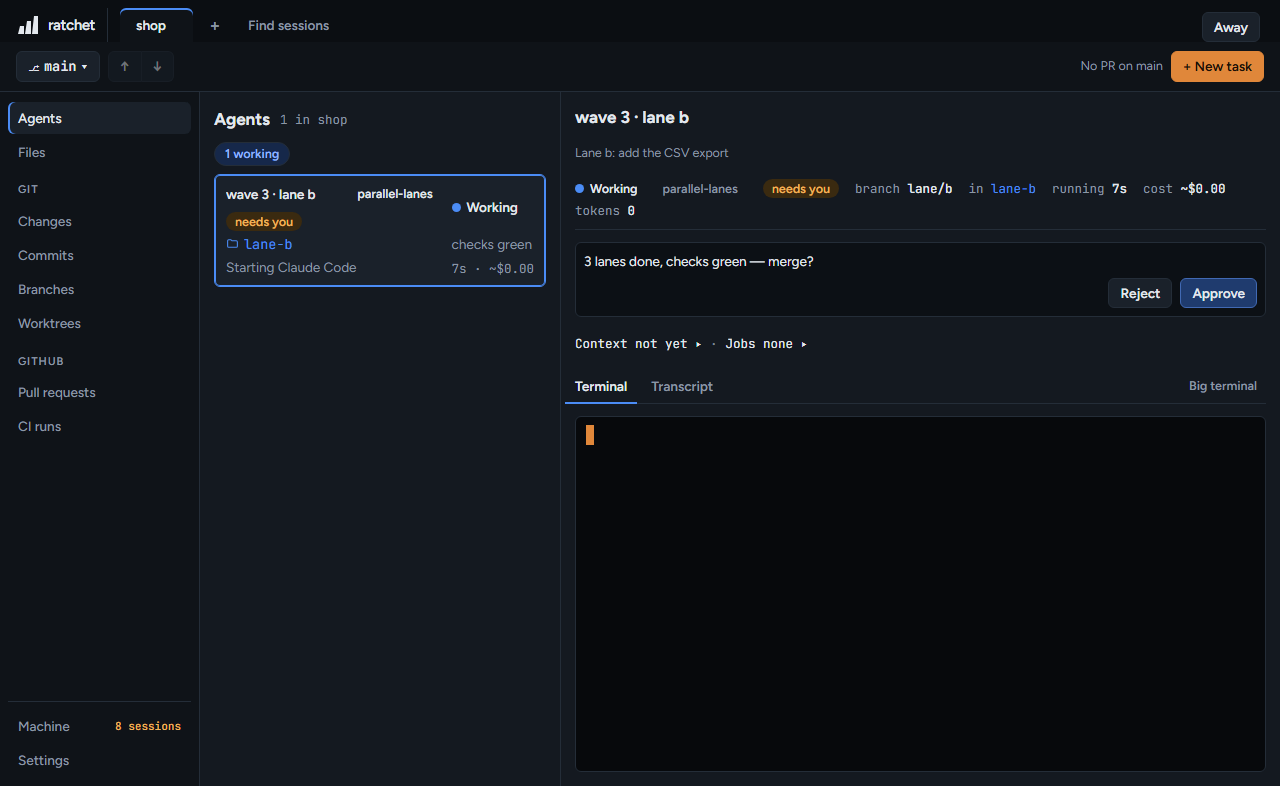The width and height of the screenshot is (1280, 786).
Task: Open Find sessions
Action: [288, 26]
